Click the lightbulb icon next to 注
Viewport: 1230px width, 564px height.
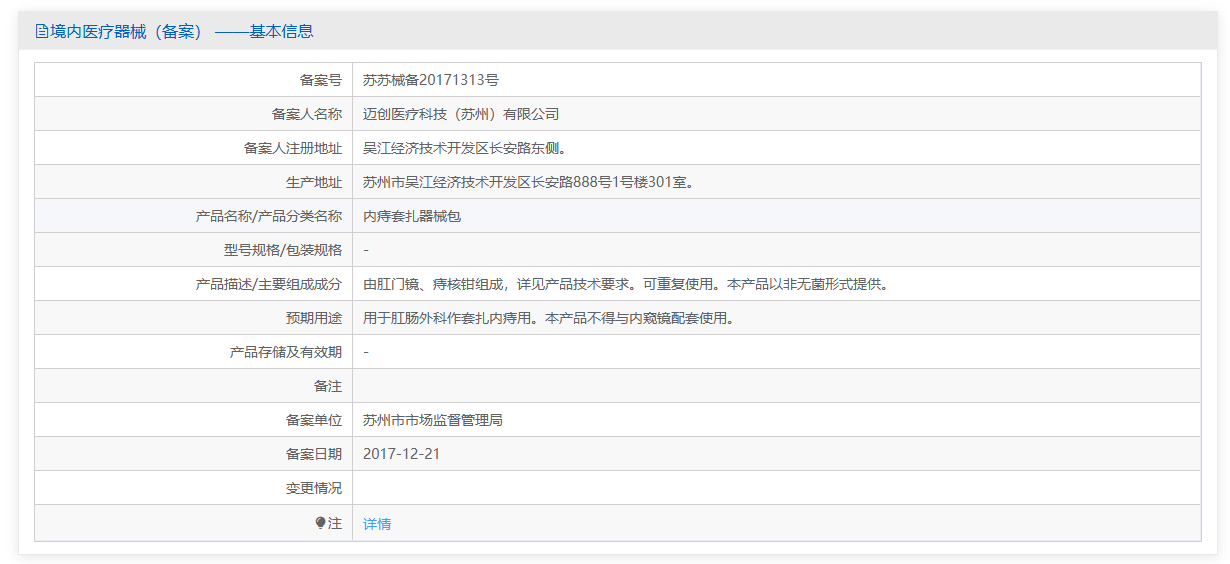coord(320,523)
